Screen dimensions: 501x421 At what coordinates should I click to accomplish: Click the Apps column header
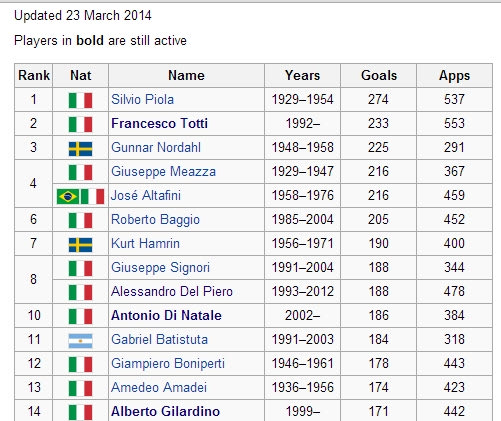pyautogui.click(x=454, y=75)
